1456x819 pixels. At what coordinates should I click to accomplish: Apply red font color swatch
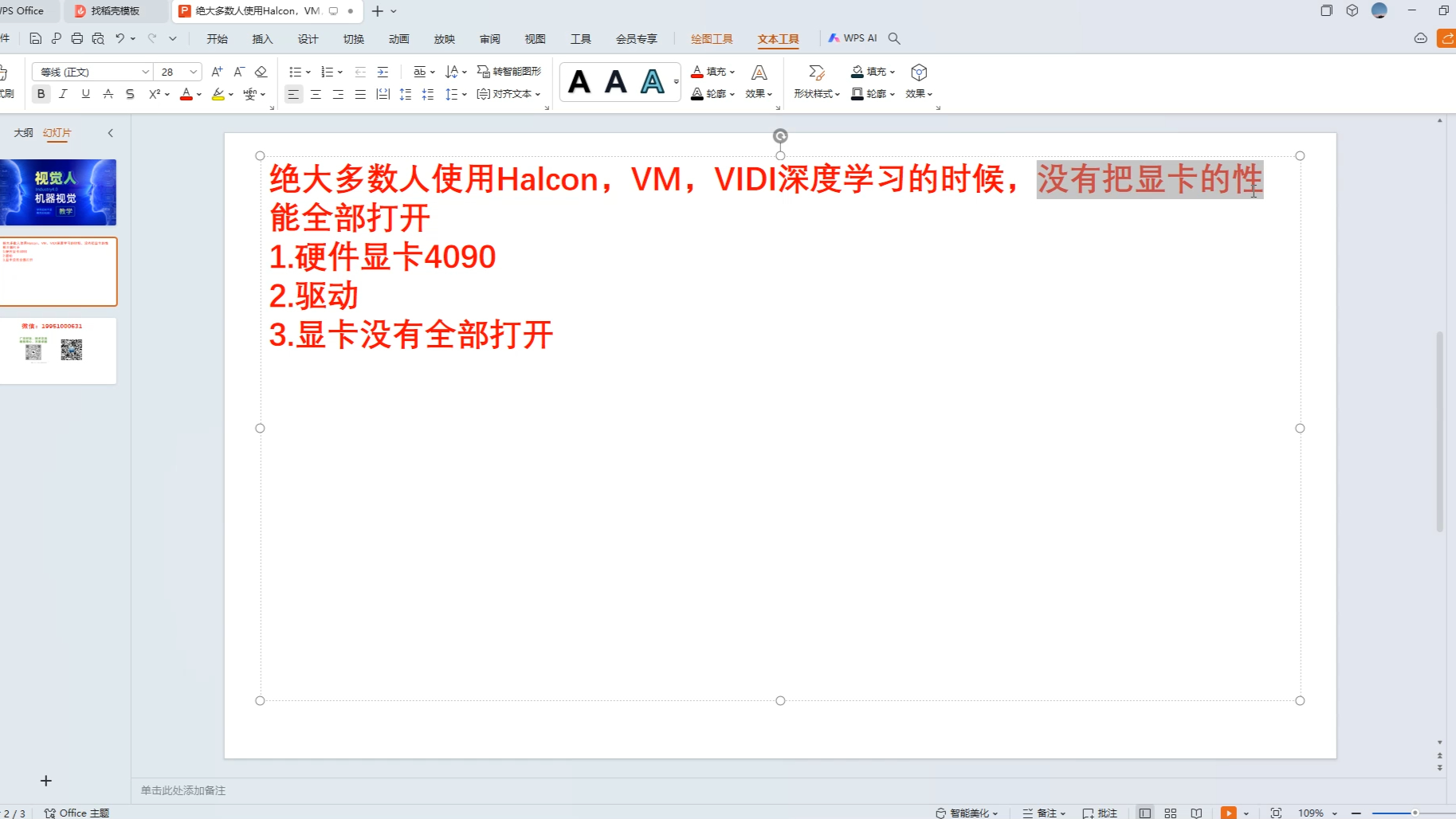(186, 94)
